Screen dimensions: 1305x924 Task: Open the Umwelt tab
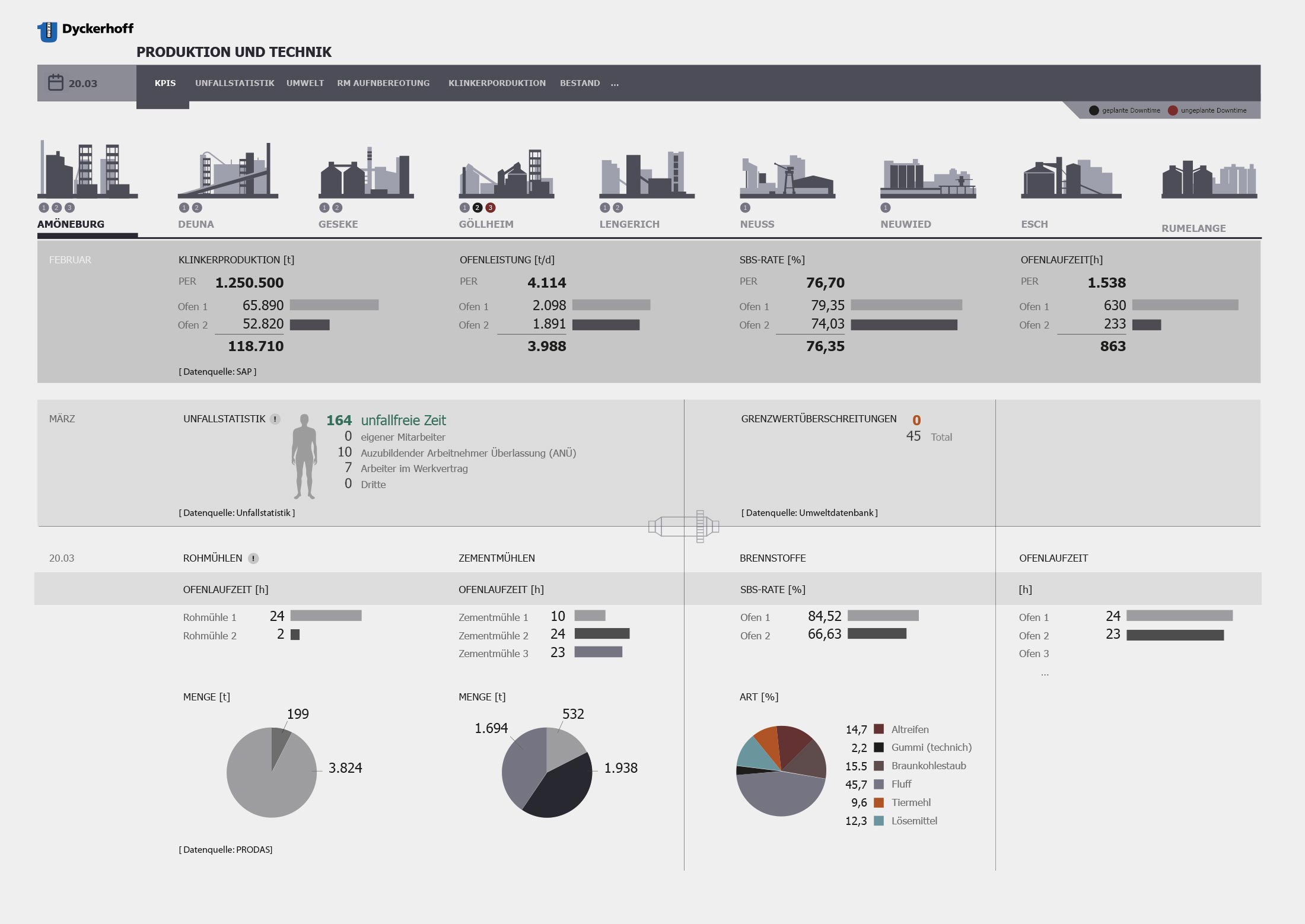pos(305,83)
